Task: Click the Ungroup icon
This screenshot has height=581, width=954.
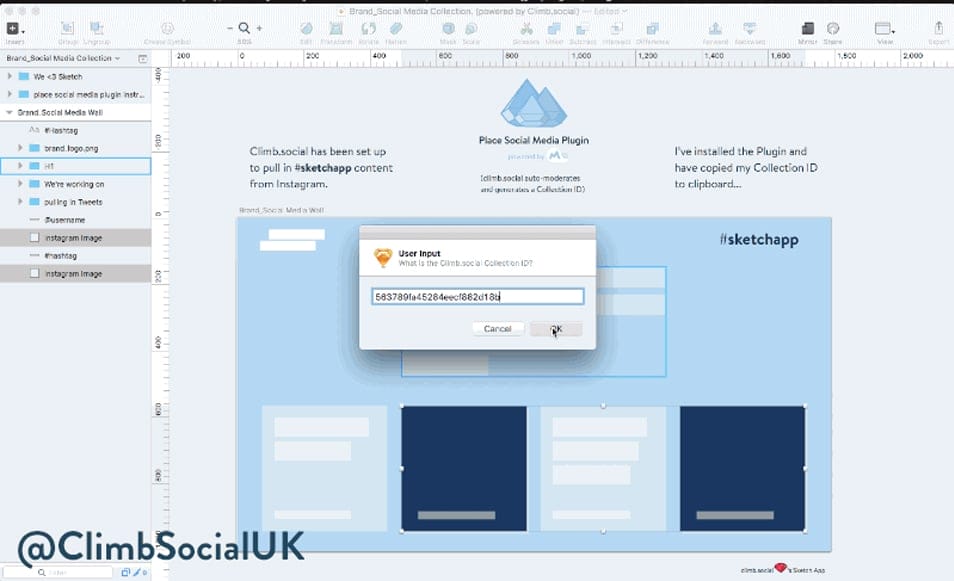Action: (99, 28)
